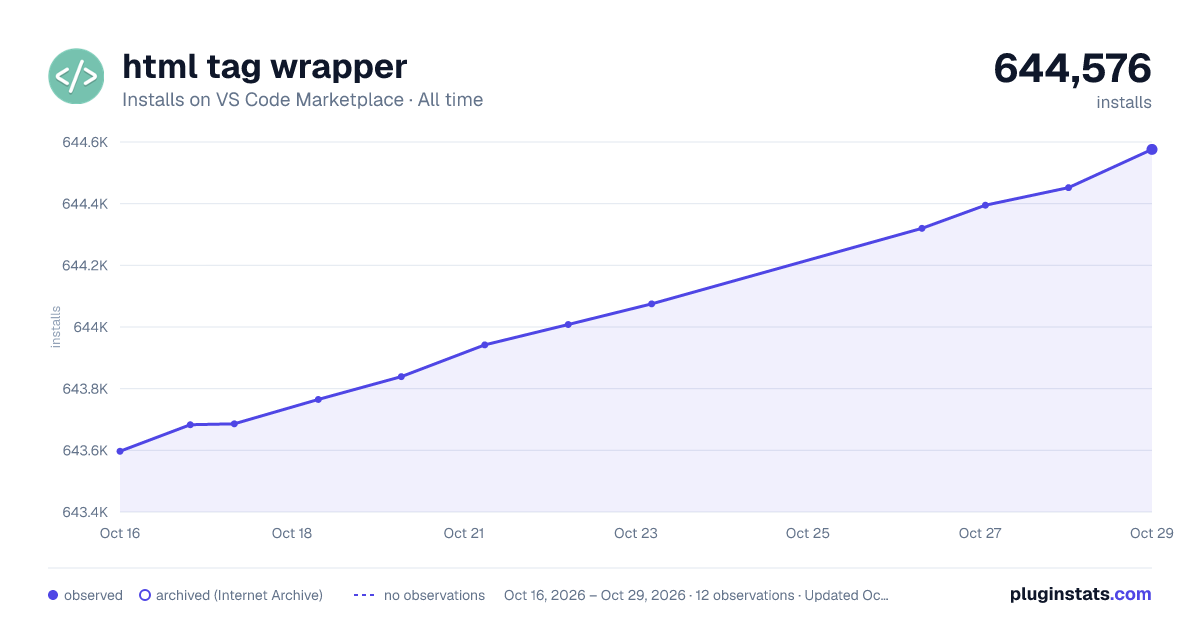Click the 644.4K y-axis label

pos(85,204)
